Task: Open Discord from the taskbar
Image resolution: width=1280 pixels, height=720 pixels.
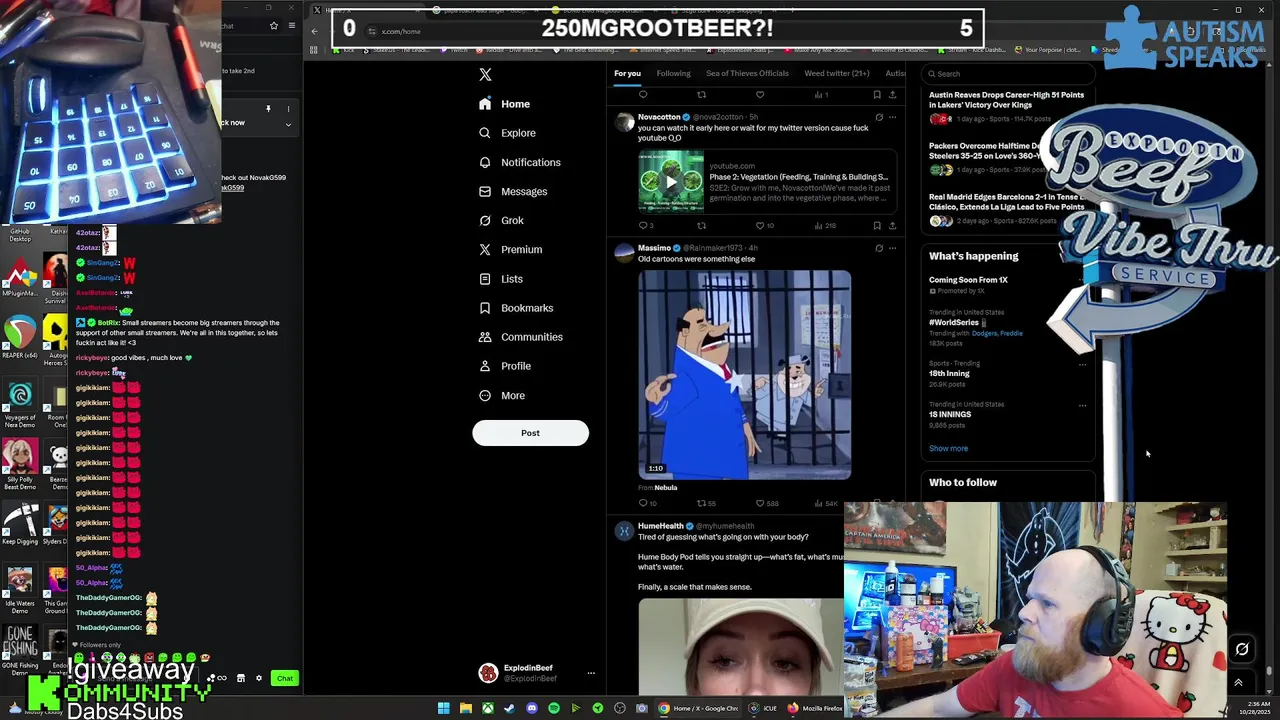Action: pyautogui.click(x=531, y=708)
